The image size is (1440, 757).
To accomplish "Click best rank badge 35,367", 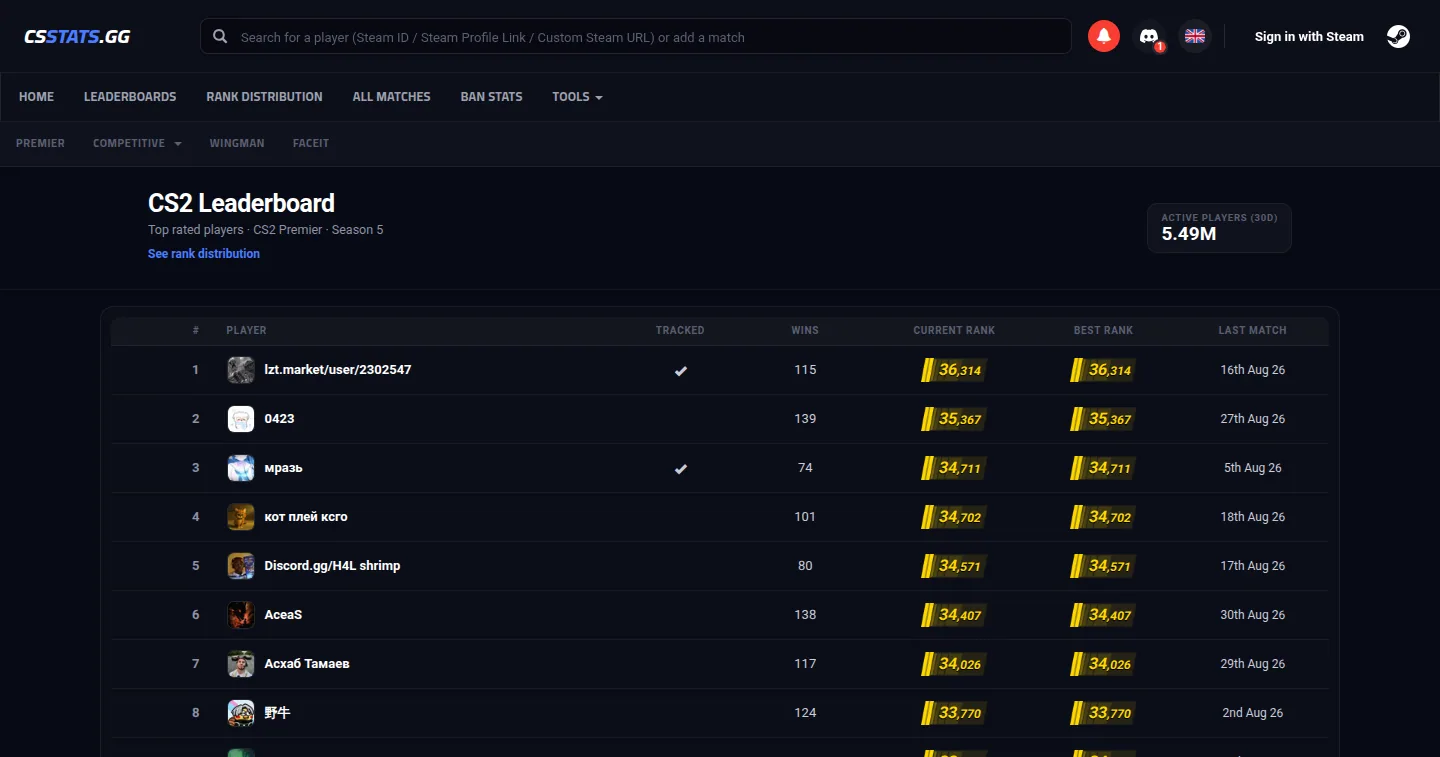I will tap(1103, 419).
